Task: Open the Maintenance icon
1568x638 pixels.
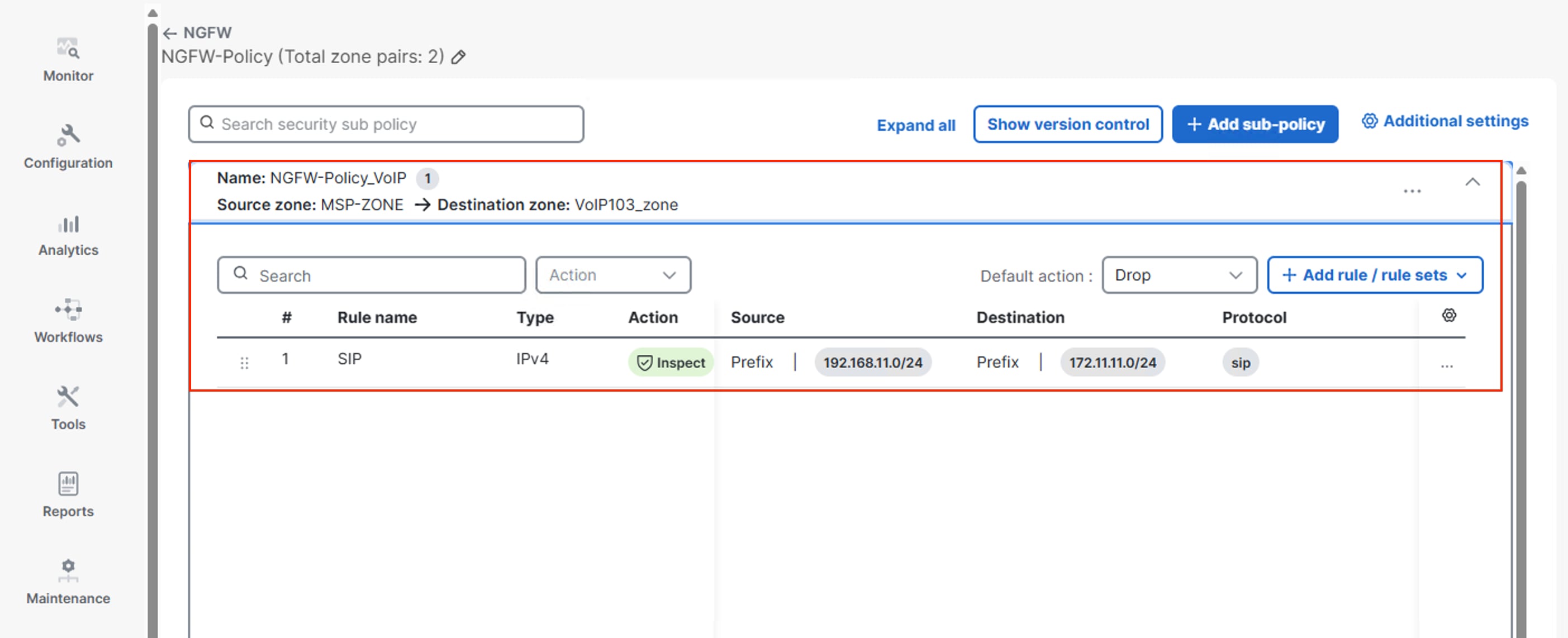Action: coord(68,570)
